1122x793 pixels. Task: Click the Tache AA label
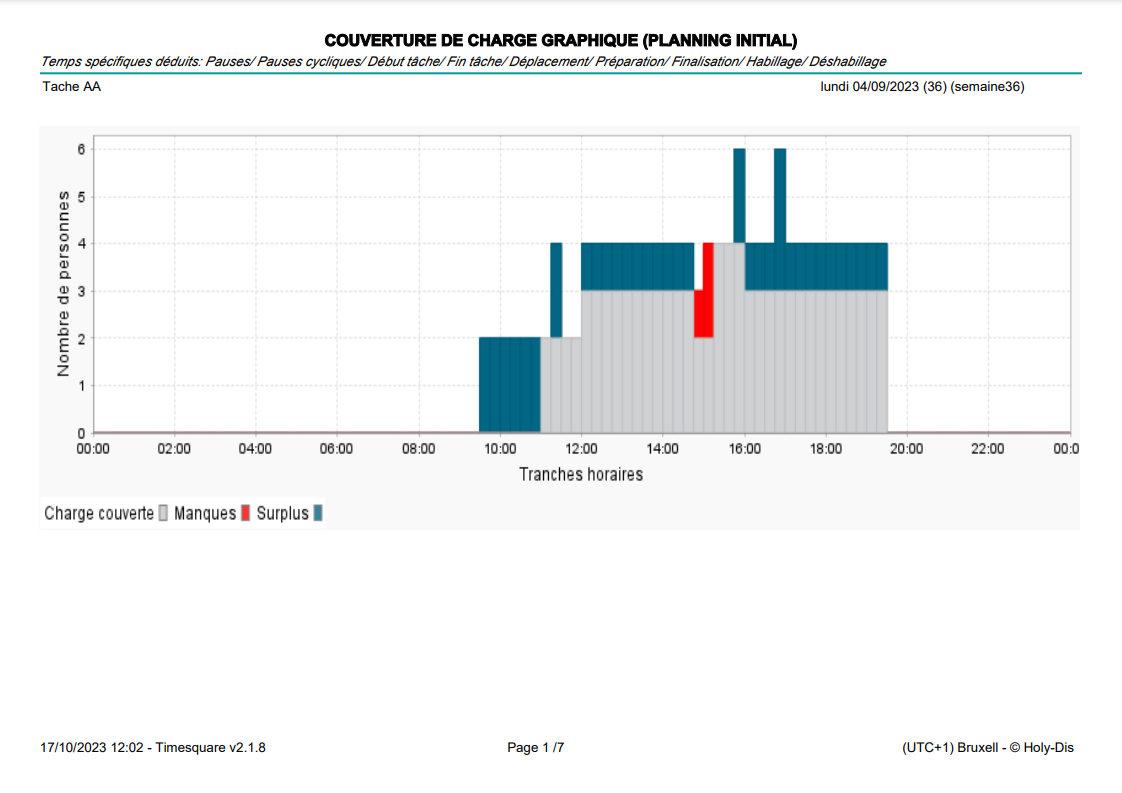[x=72, y=87]
